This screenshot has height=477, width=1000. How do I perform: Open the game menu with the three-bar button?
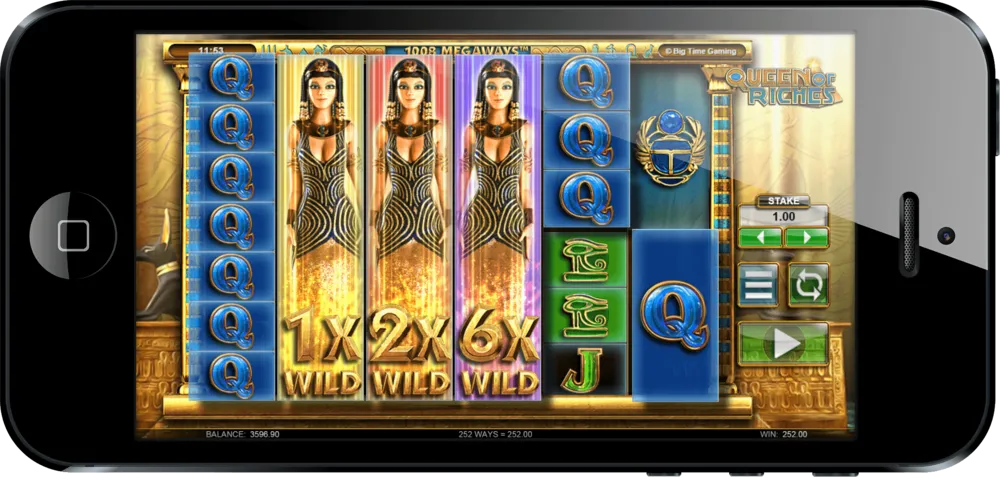(x=758, y=284)
